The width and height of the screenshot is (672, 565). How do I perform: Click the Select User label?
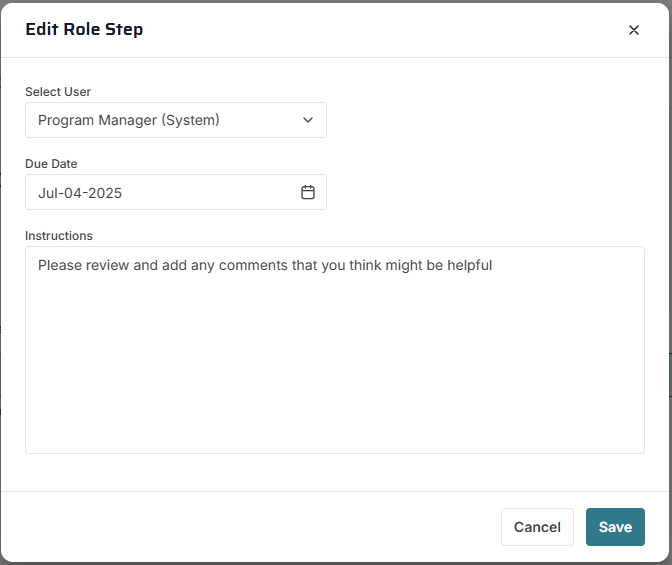coord(58,92)
